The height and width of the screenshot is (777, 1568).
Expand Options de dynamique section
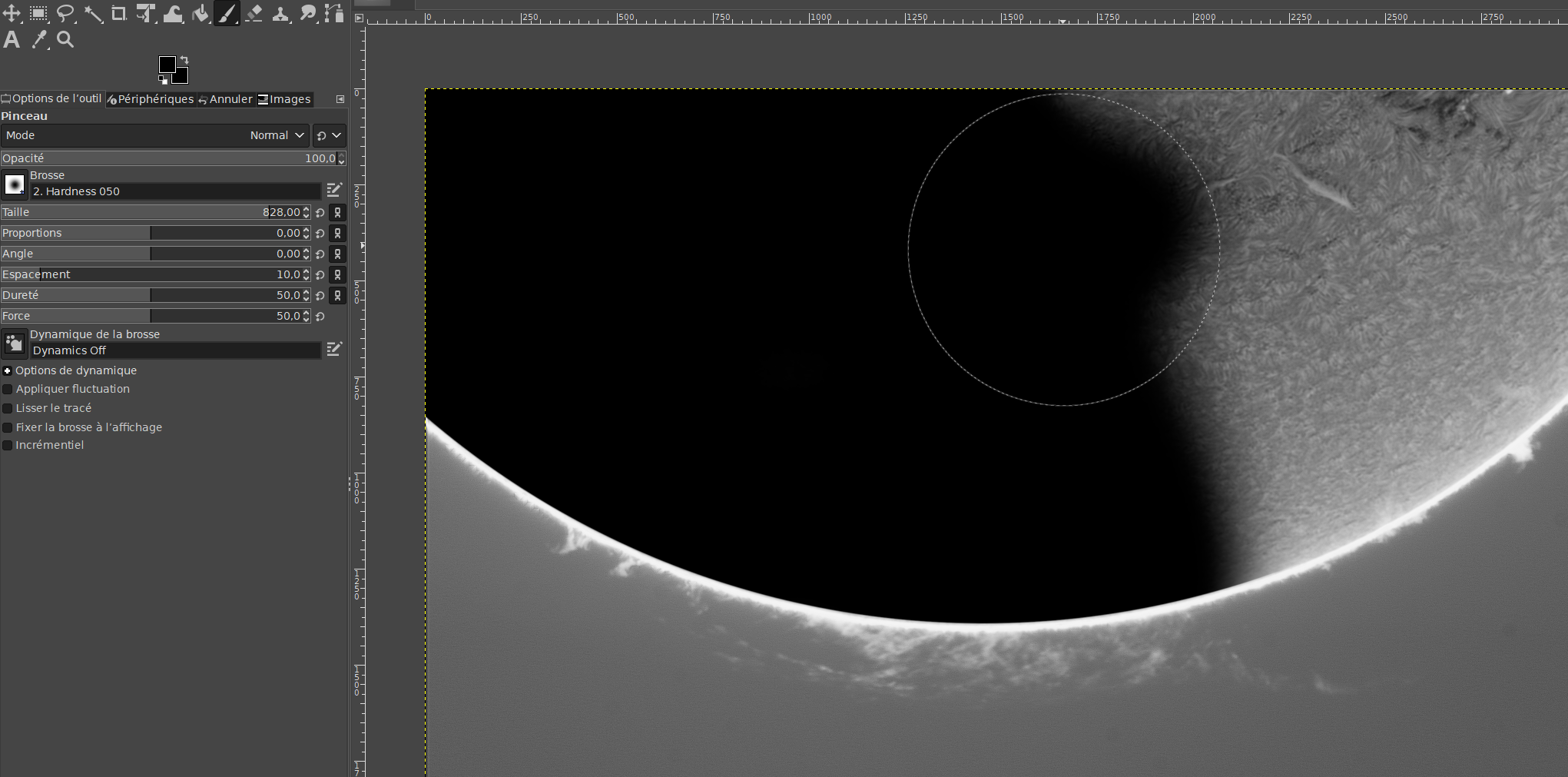coord(8,370)
